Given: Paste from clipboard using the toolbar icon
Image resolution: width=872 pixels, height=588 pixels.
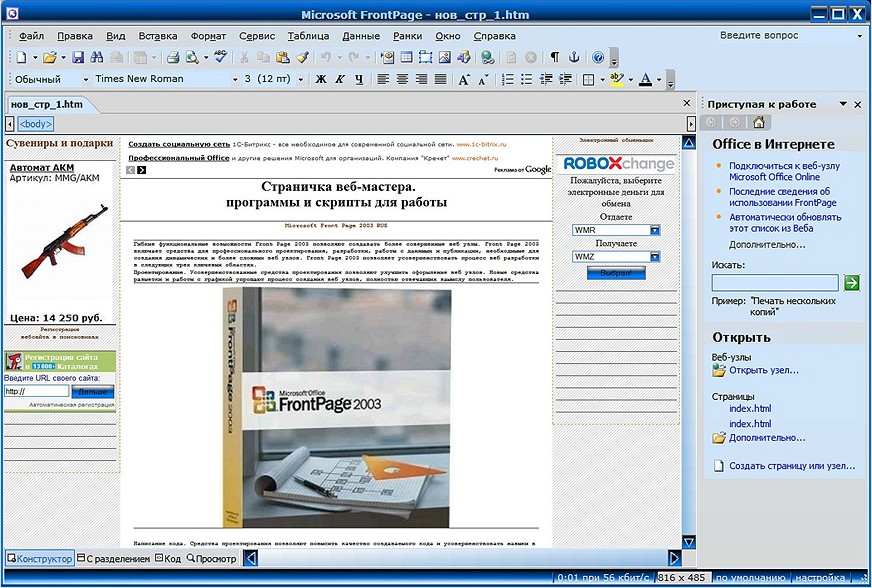Looking at the screenshot, I should click(x=283, y=57).
